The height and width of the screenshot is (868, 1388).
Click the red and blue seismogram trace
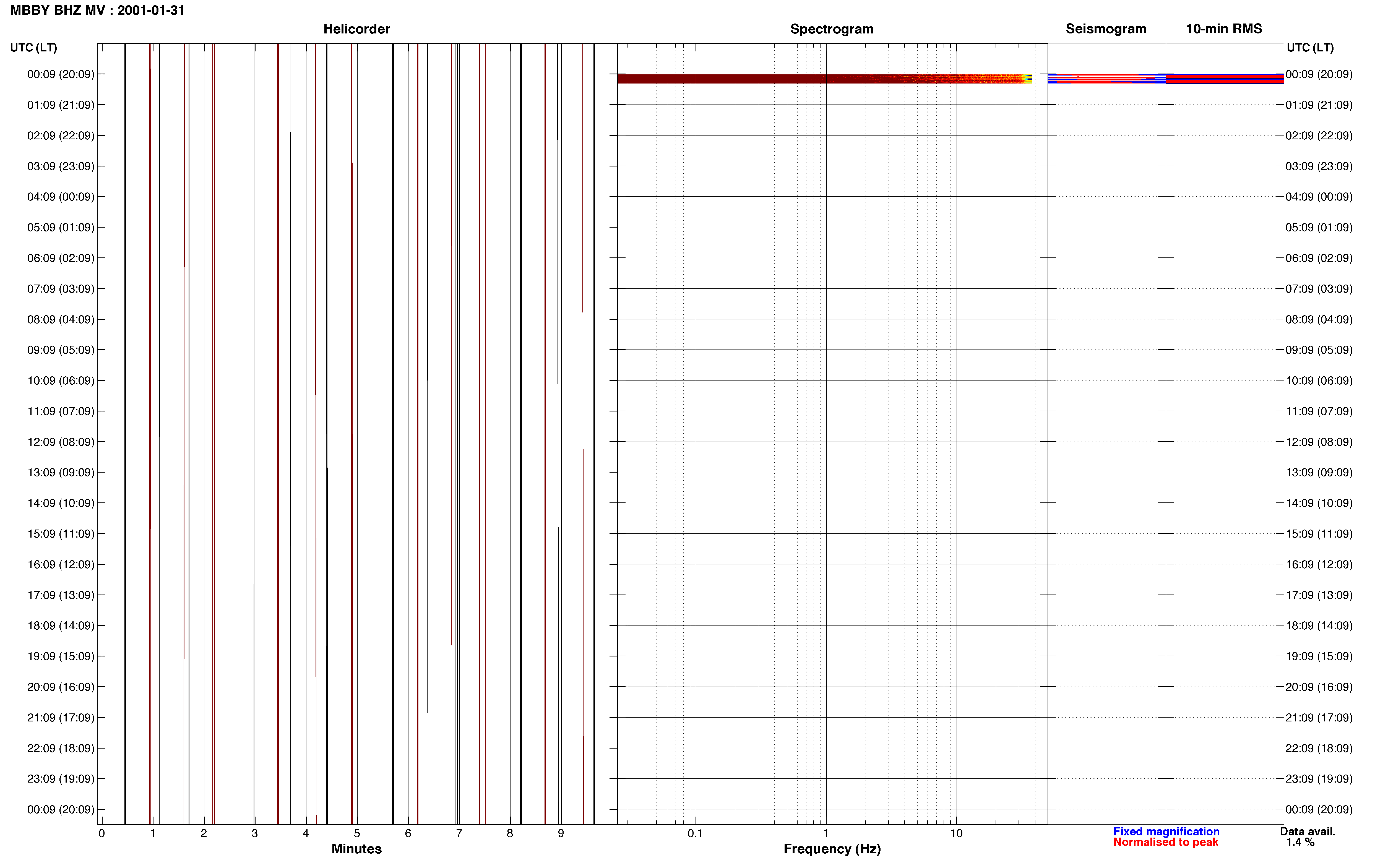(1106, 79)
